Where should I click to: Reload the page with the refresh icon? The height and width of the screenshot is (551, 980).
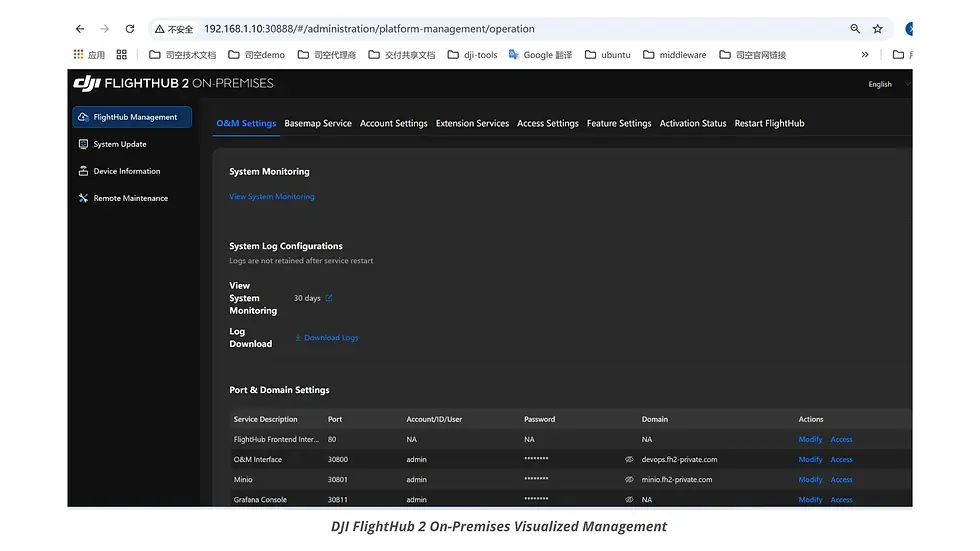(x=130, y=29)
